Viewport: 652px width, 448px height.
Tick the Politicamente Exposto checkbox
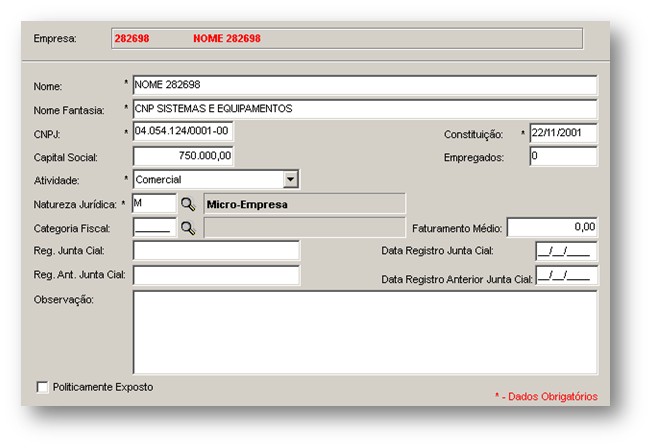[42, 387]
